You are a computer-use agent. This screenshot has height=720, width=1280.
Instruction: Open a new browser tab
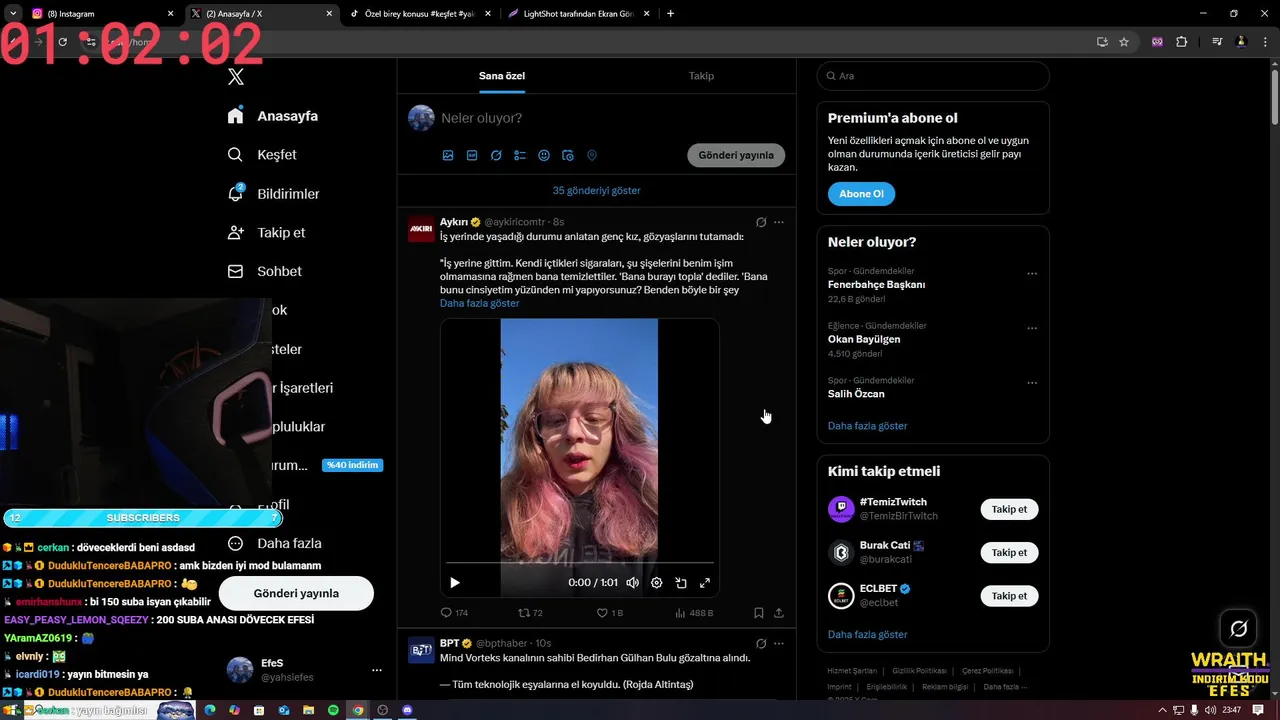670,14
